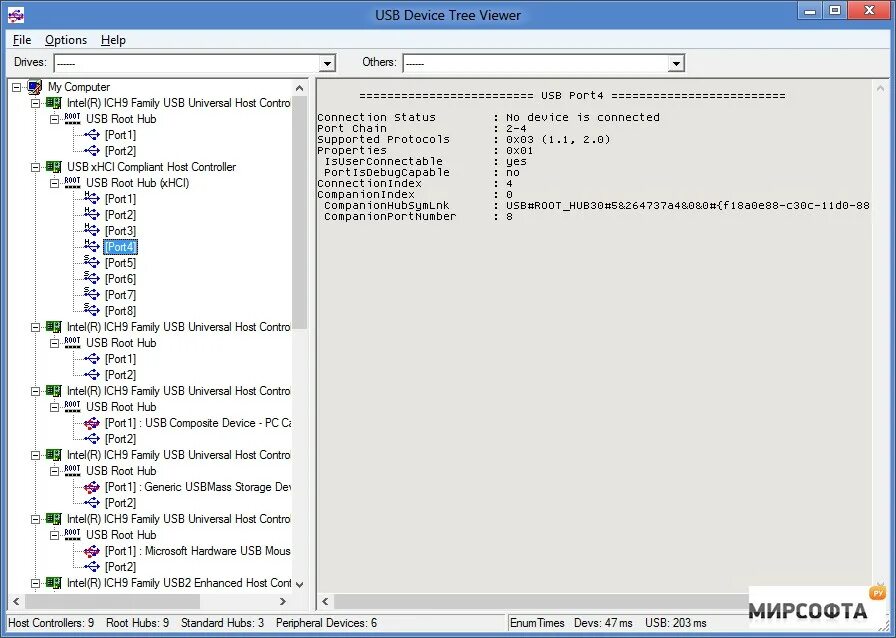Screen dimensions: 896x638
Task: Click the USB port icon beside [Port4]
Action: (x=91, y=246)
